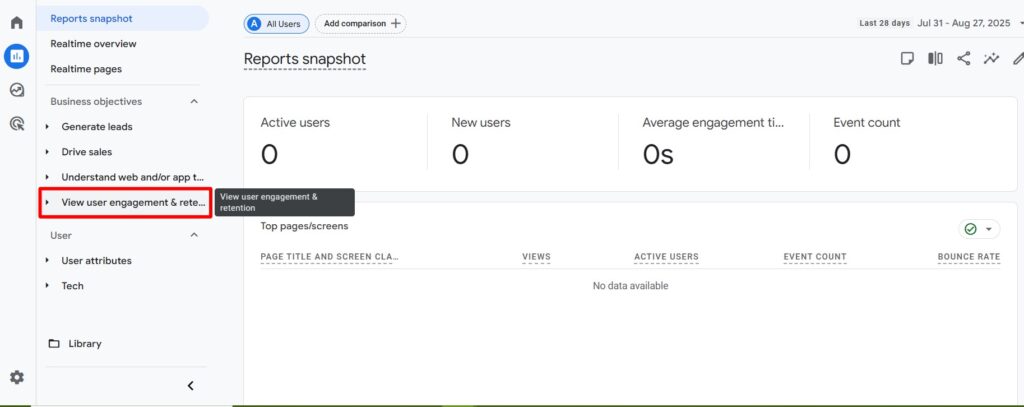Collapse the User section chevron

pyautogui.click(x=194, y=235)
